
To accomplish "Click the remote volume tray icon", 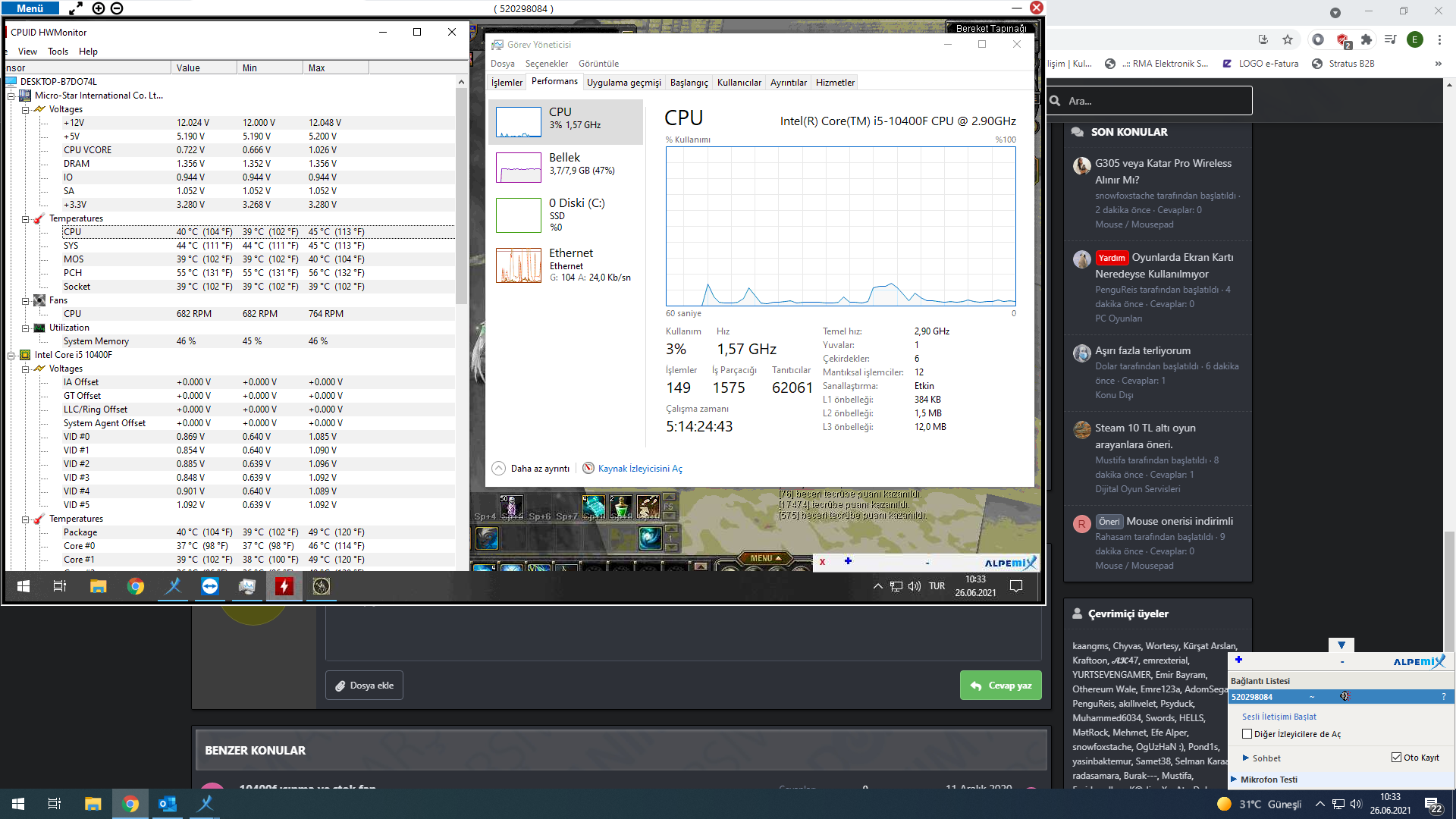I will pos(915,586).
